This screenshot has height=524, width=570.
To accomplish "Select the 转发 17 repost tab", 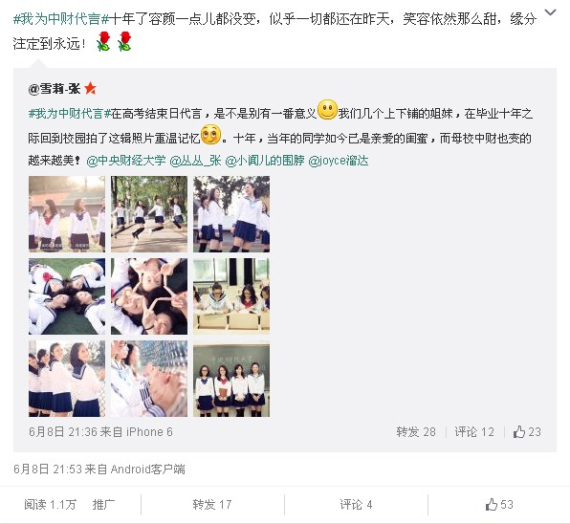I will point(212,505).
